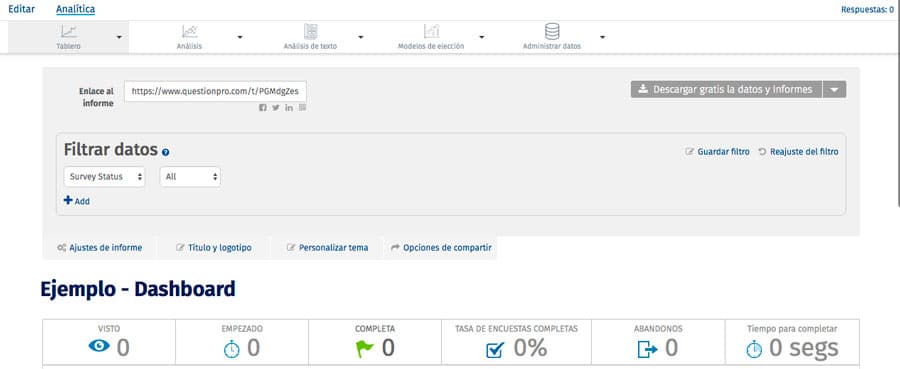Click the stopwatch icon under EMPEZADO
The width and height of the screenshot is (900, 369).
[231, 348]
